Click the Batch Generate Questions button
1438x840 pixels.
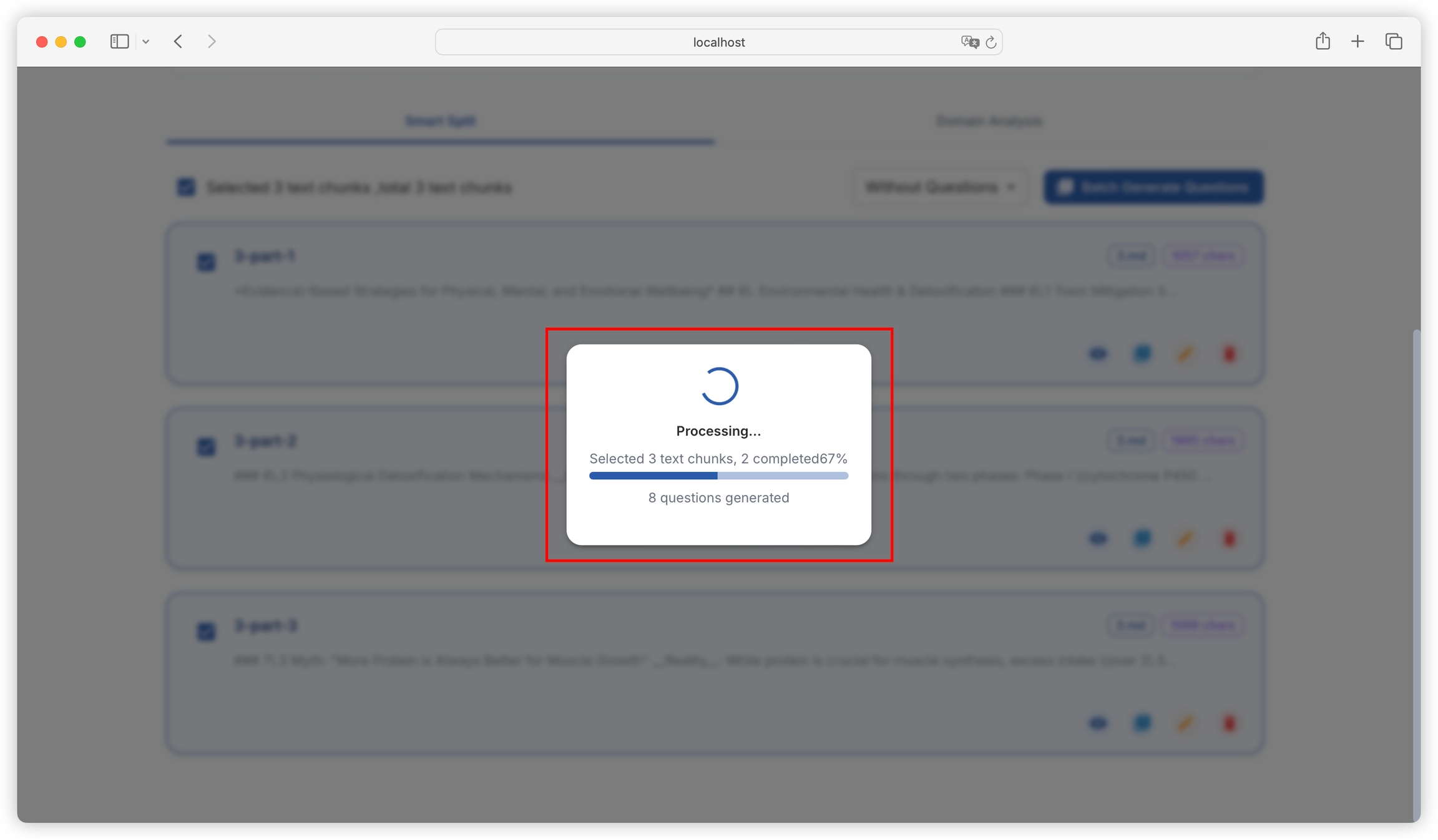[x=1153, y=187]
